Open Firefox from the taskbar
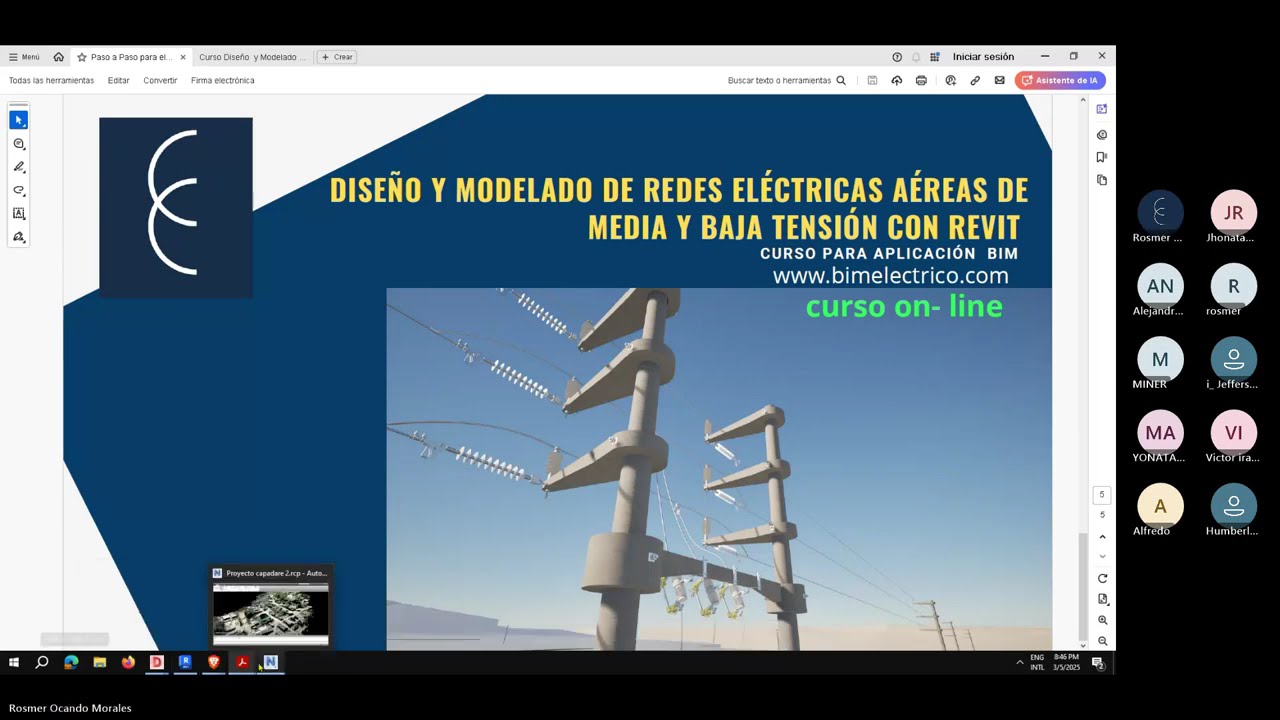This screenshot has height=720, width=1280. 128,662
